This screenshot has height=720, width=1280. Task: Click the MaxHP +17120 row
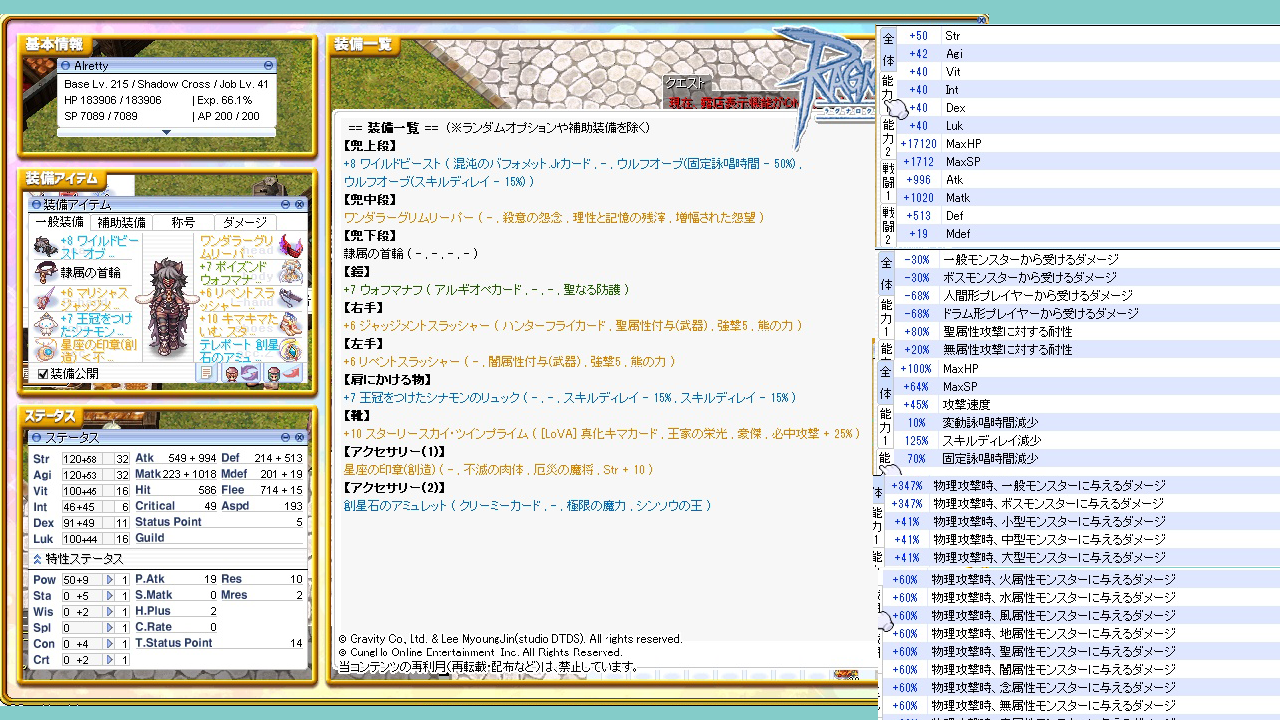(x=1088, y=144)
